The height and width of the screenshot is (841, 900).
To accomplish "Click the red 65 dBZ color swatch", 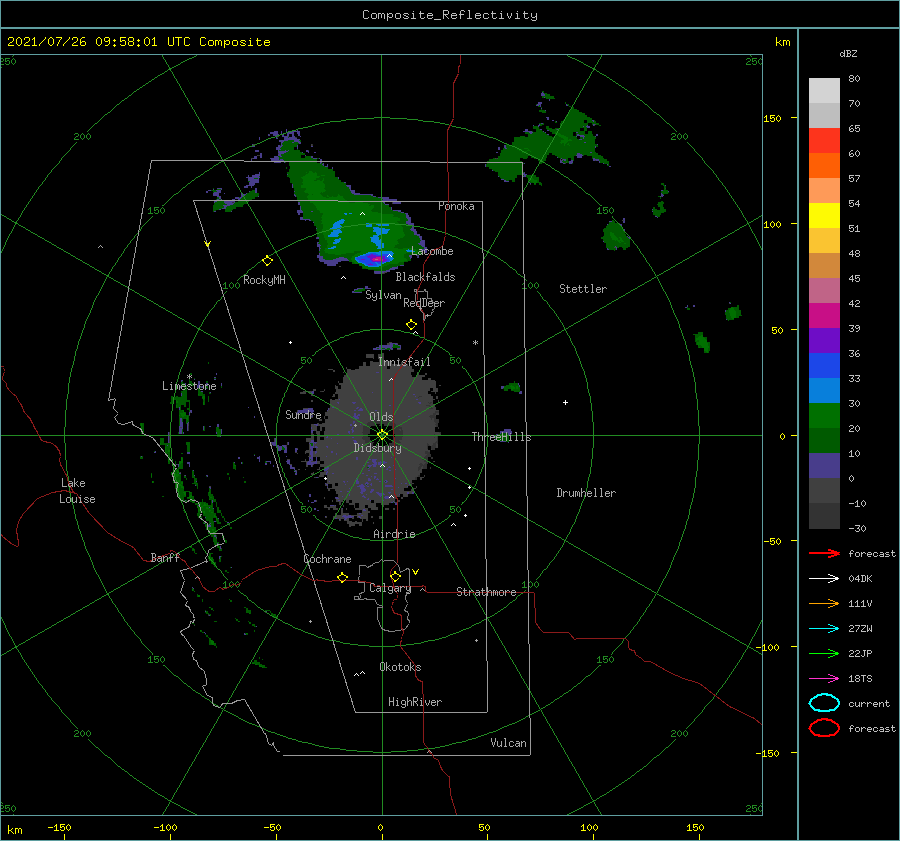I will point(824,140).
